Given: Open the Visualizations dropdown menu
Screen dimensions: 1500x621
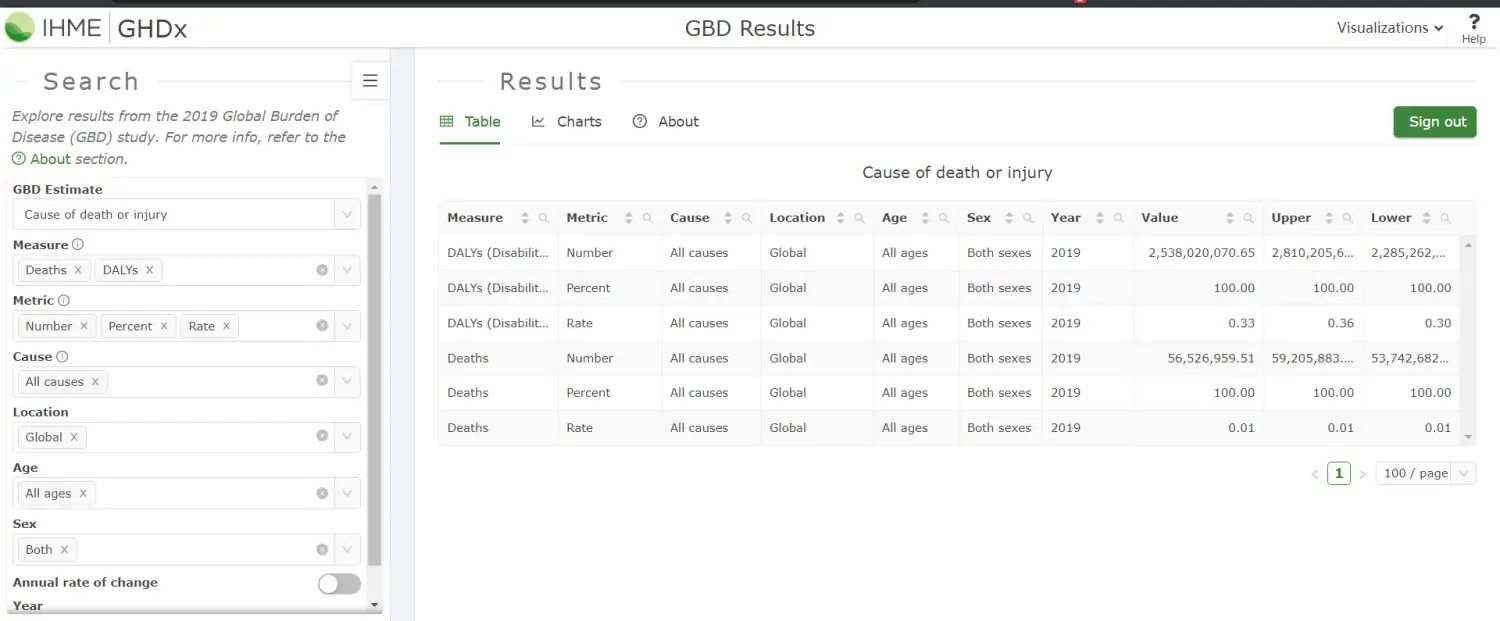Looking at the screenshot, I should pyautogui.click(x=1389, y=28).
